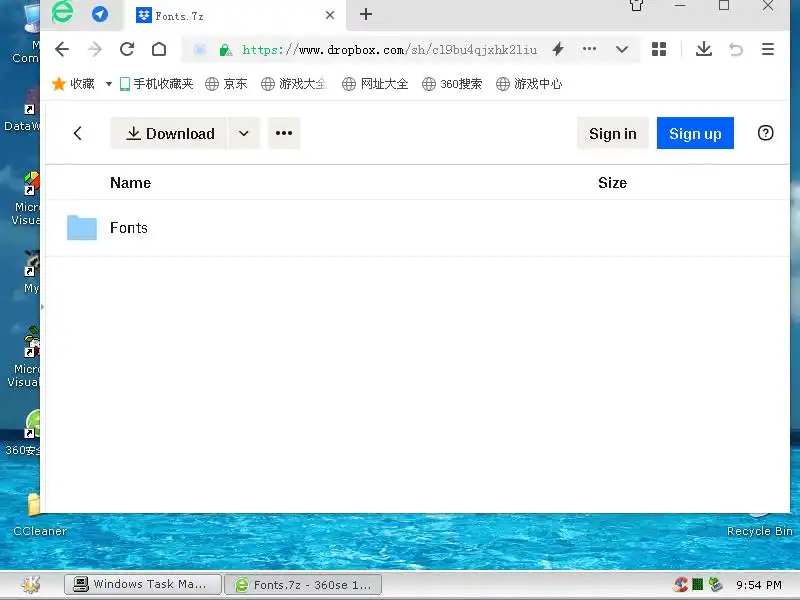Open the extensions grid icon
This screenshot has width=800, height=600.
coord(659,49)
